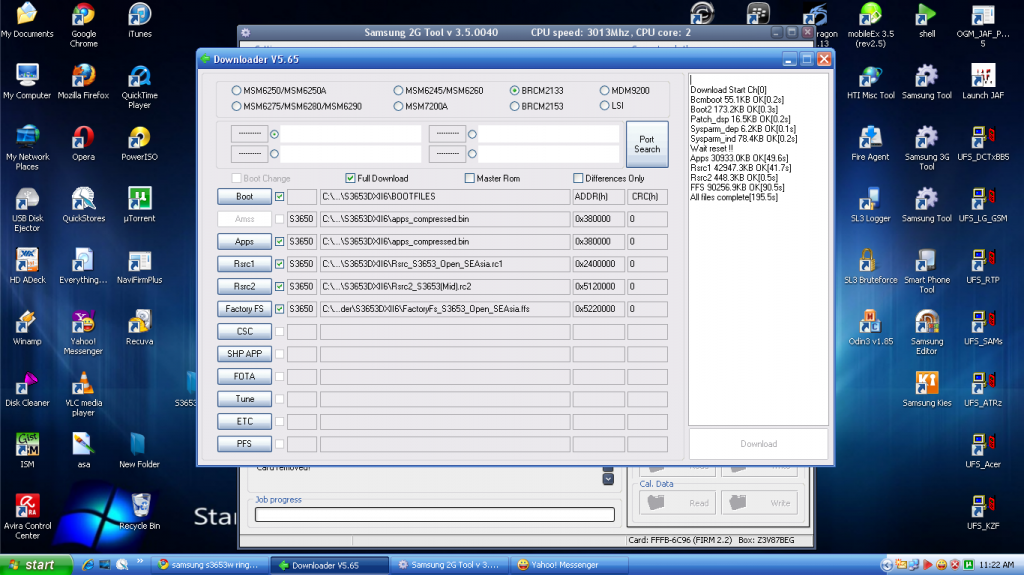Open the HTI Misc Tool icon
Image resolution: width=1024 pixels, height=575 pixels.
[x=871, y=82]
